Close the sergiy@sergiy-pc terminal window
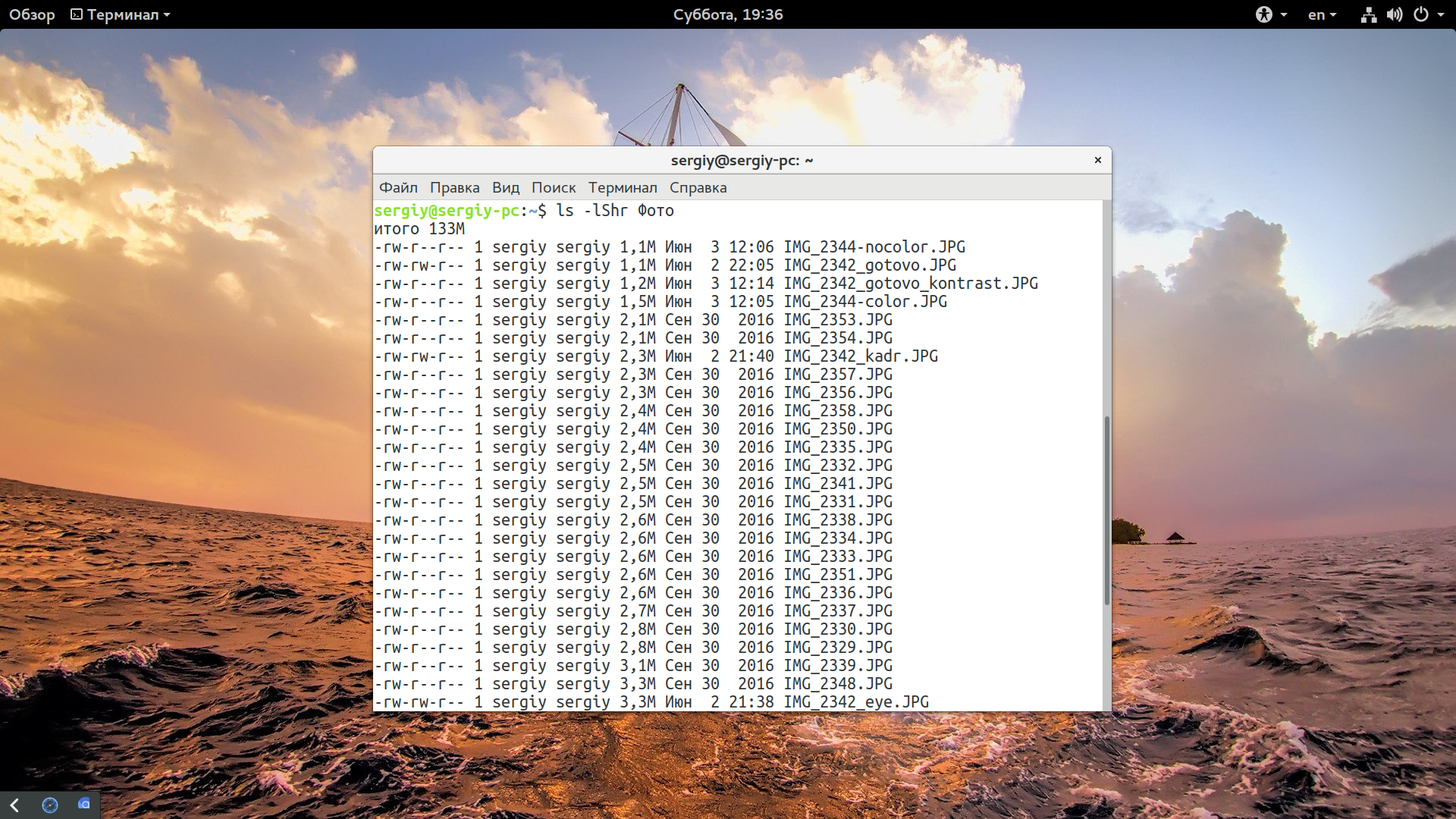The image size is (1456, 819). pos(1097,160)
